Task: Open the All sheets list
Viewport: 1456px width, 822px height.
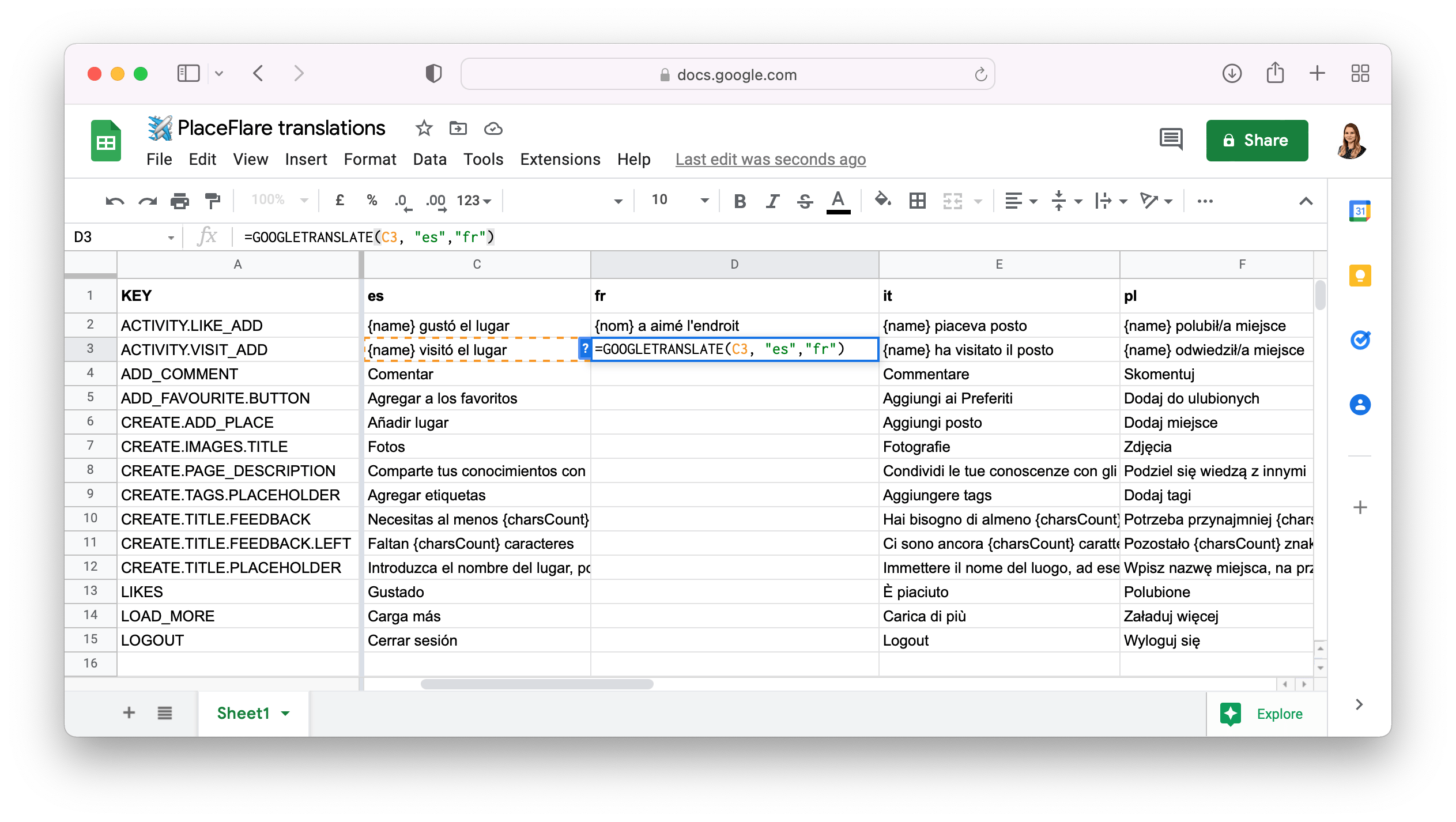Action: coord(165,713)
